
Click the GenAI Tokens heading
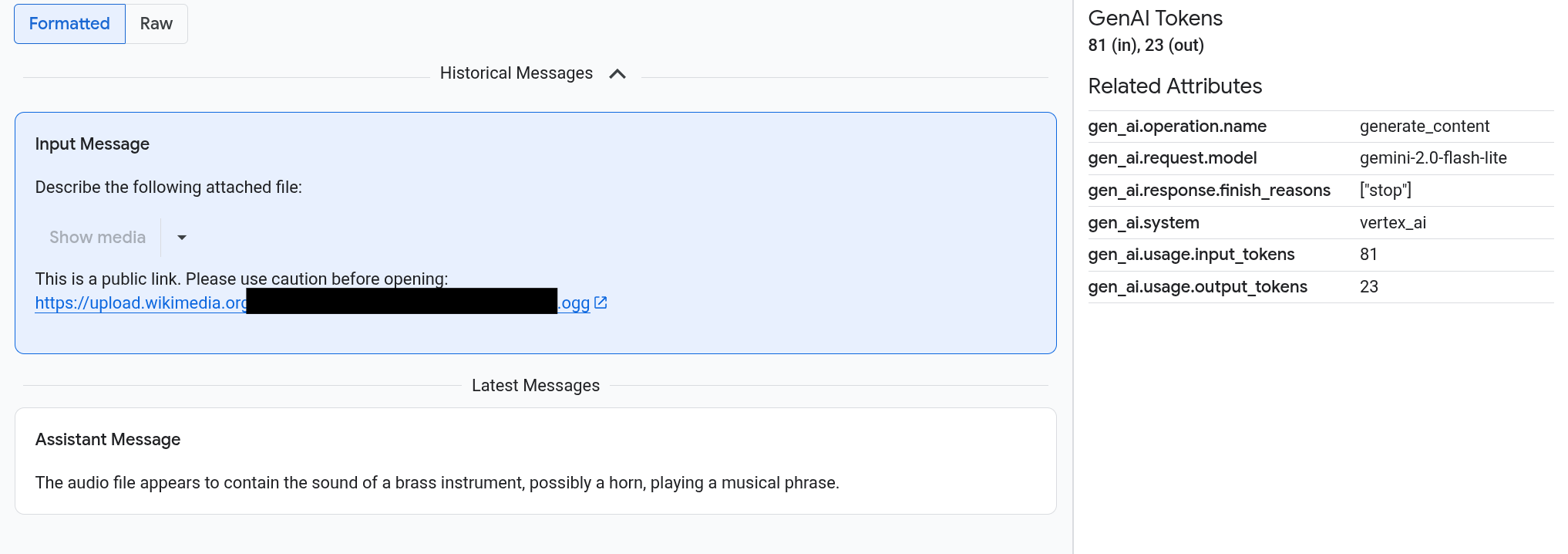tap(1155, 19)
